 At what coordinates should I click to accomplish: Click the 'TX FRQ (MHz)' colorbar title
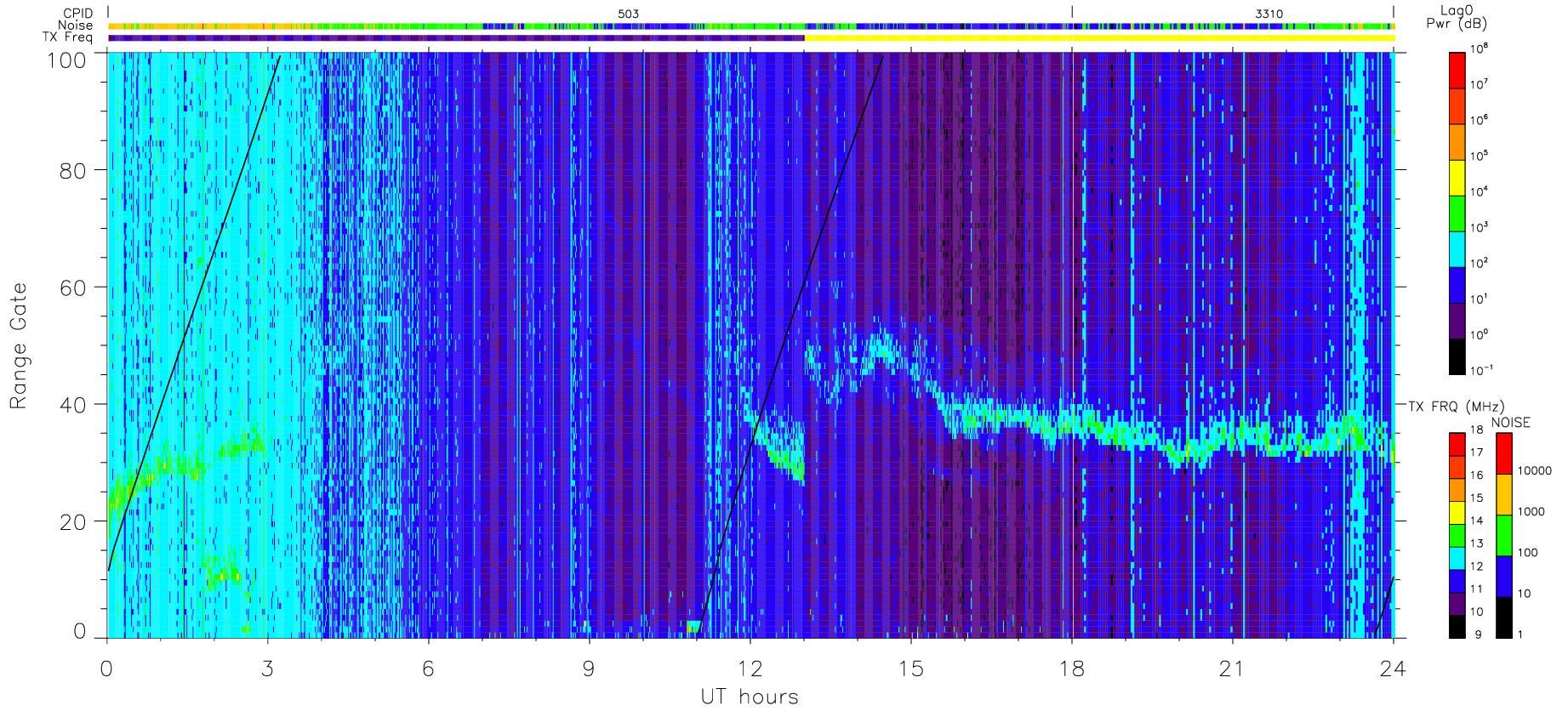pyautogui.click(x=1456, y=407)
